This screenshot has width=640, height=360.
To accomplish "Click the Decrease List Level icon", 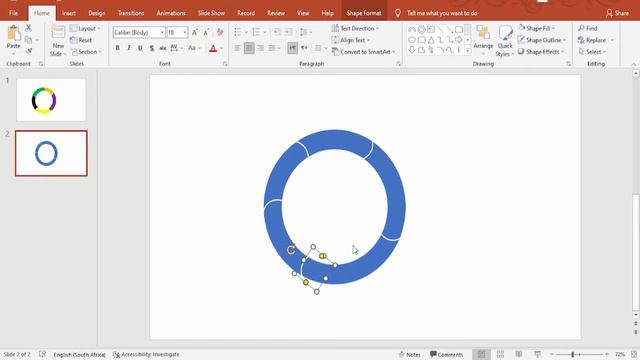I will [x=277, y=32].
